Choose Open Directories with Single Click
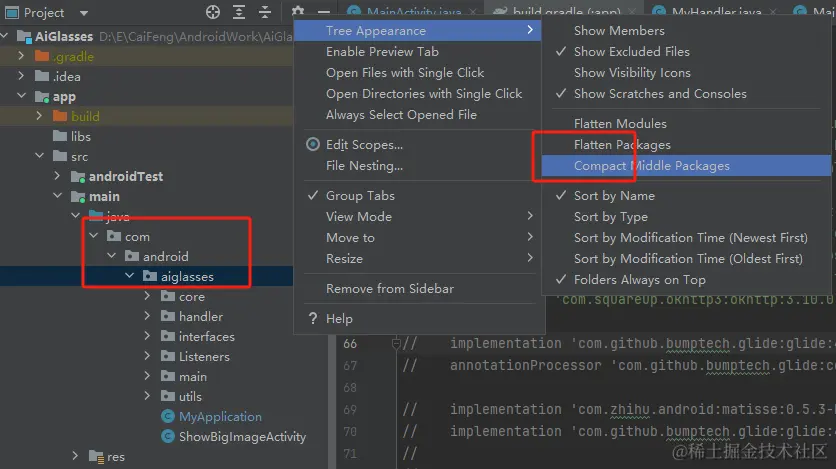 424,94
